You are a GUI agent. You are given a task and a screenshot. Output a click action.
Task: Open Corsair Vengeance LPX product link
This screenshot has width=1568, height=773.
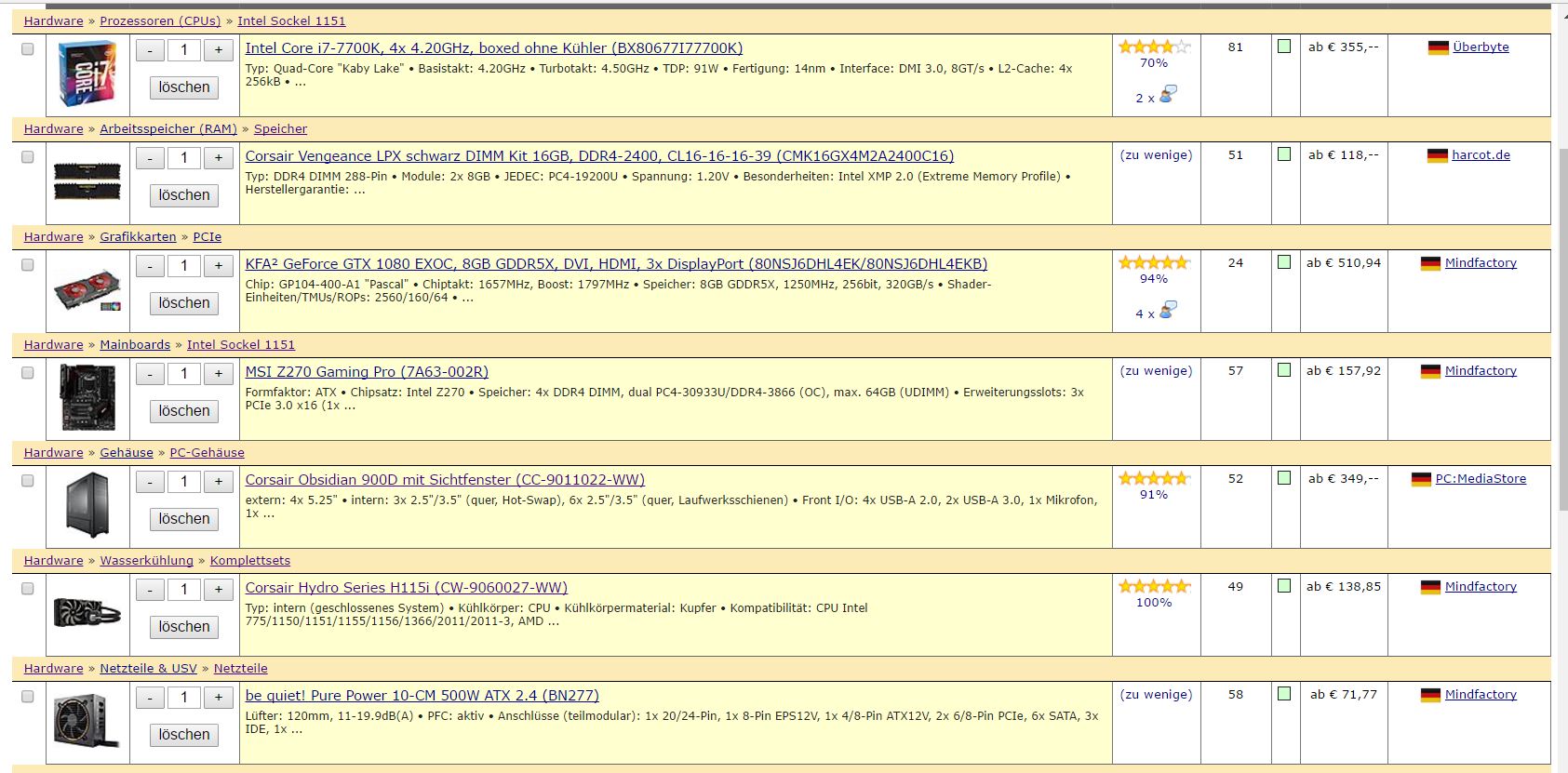click(x=599, y=156)
